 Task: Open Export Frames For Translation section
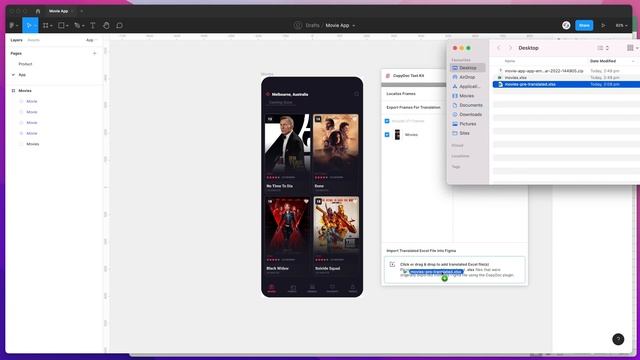pyautogui.click(x=413, y=107)
